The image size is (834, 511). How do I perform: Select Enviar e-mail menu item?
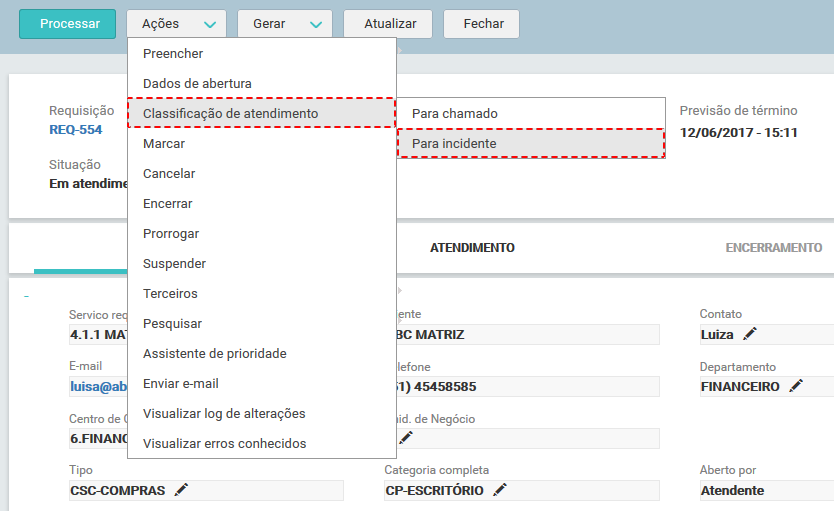pos(262,383)
